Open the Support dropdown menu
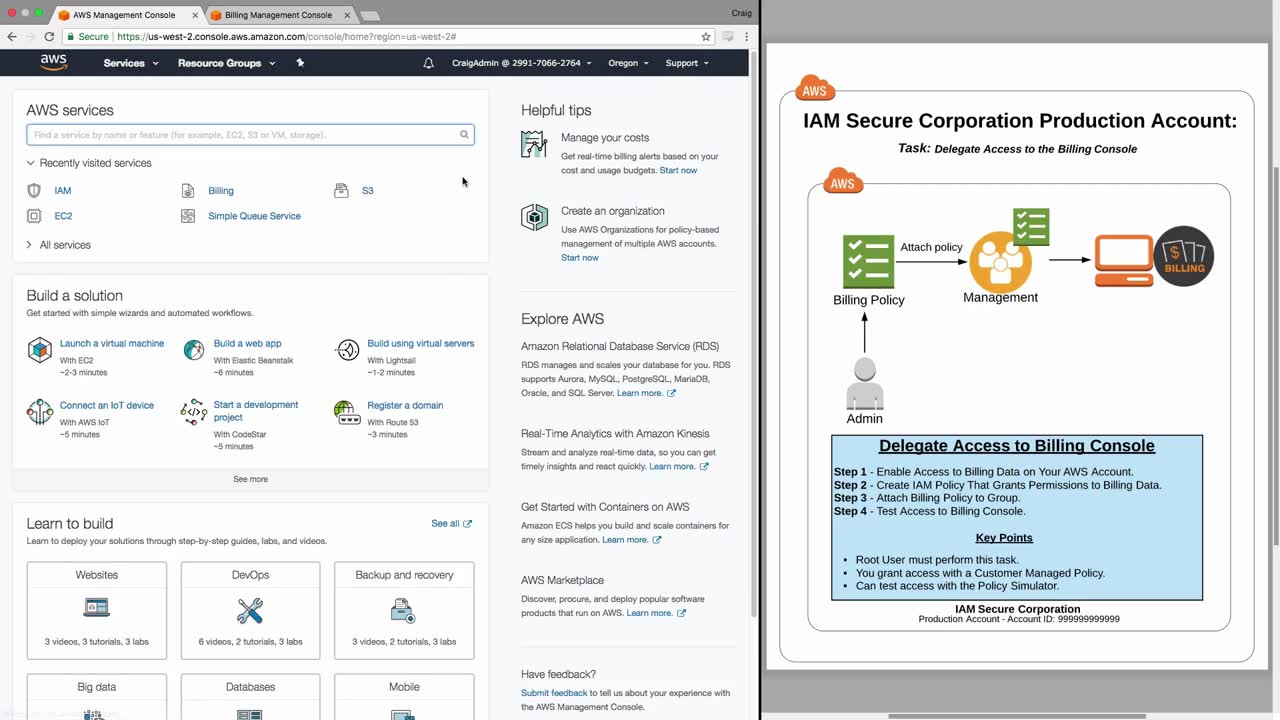The height and width of the screenshot is (720, 1280). (x=687, y=63)
